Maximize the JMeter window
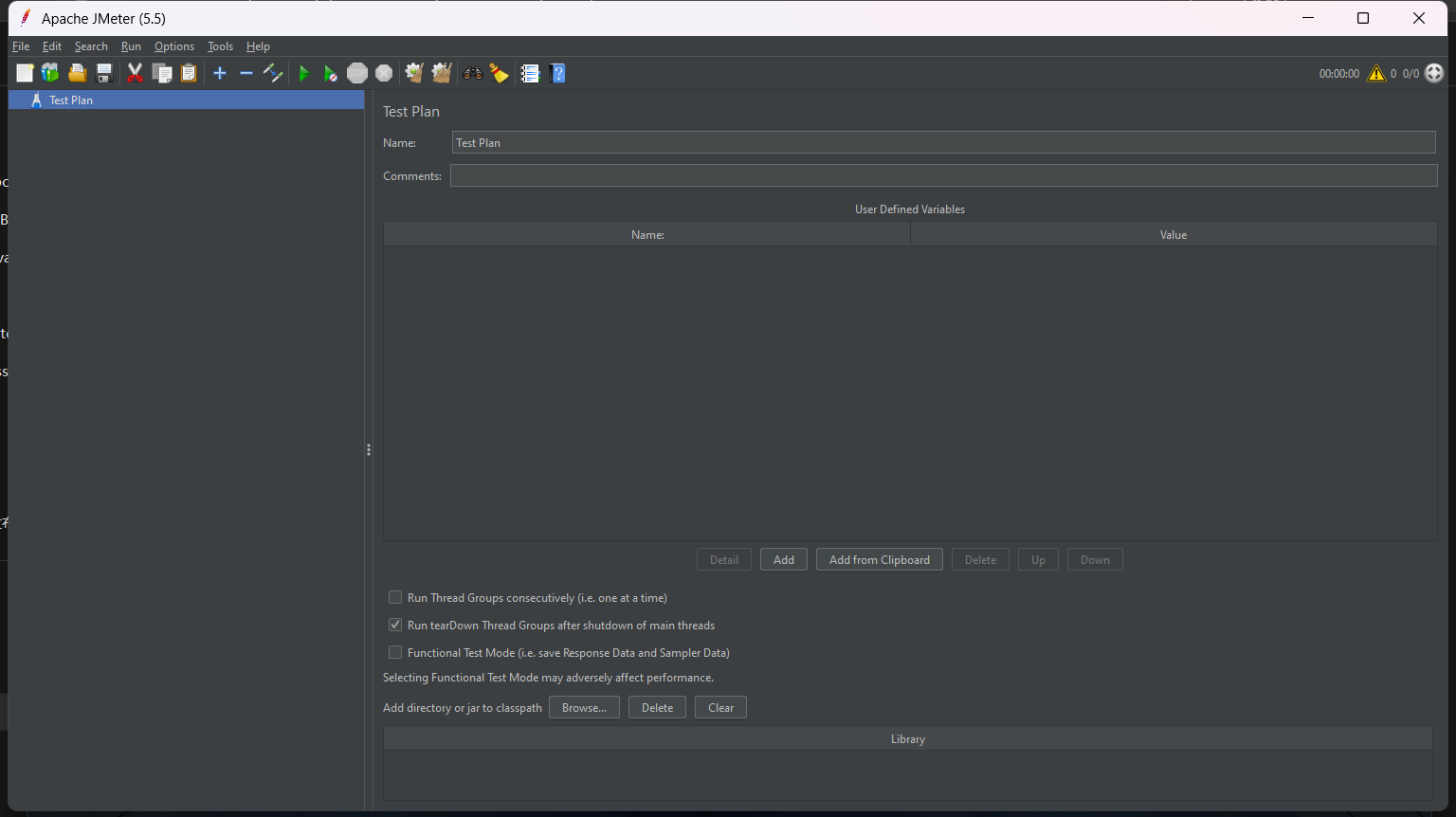Screen dimensions: 1456x817 point(1363,18)
